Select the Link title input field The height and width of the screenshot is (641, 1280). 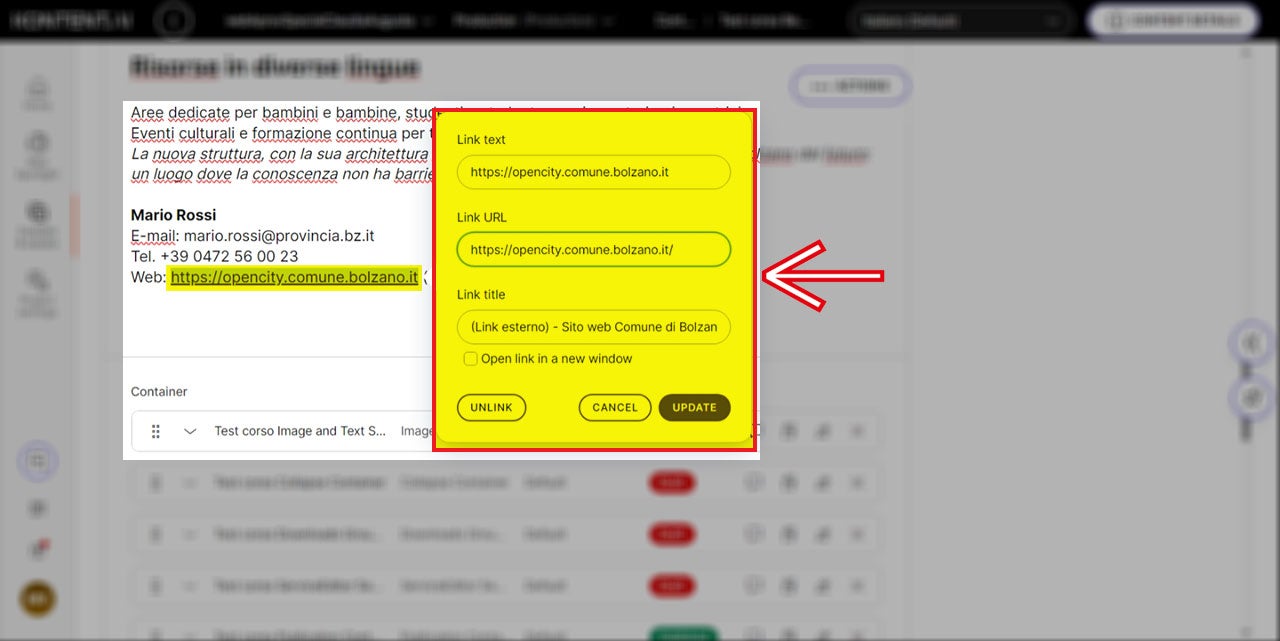coord(593,327)
